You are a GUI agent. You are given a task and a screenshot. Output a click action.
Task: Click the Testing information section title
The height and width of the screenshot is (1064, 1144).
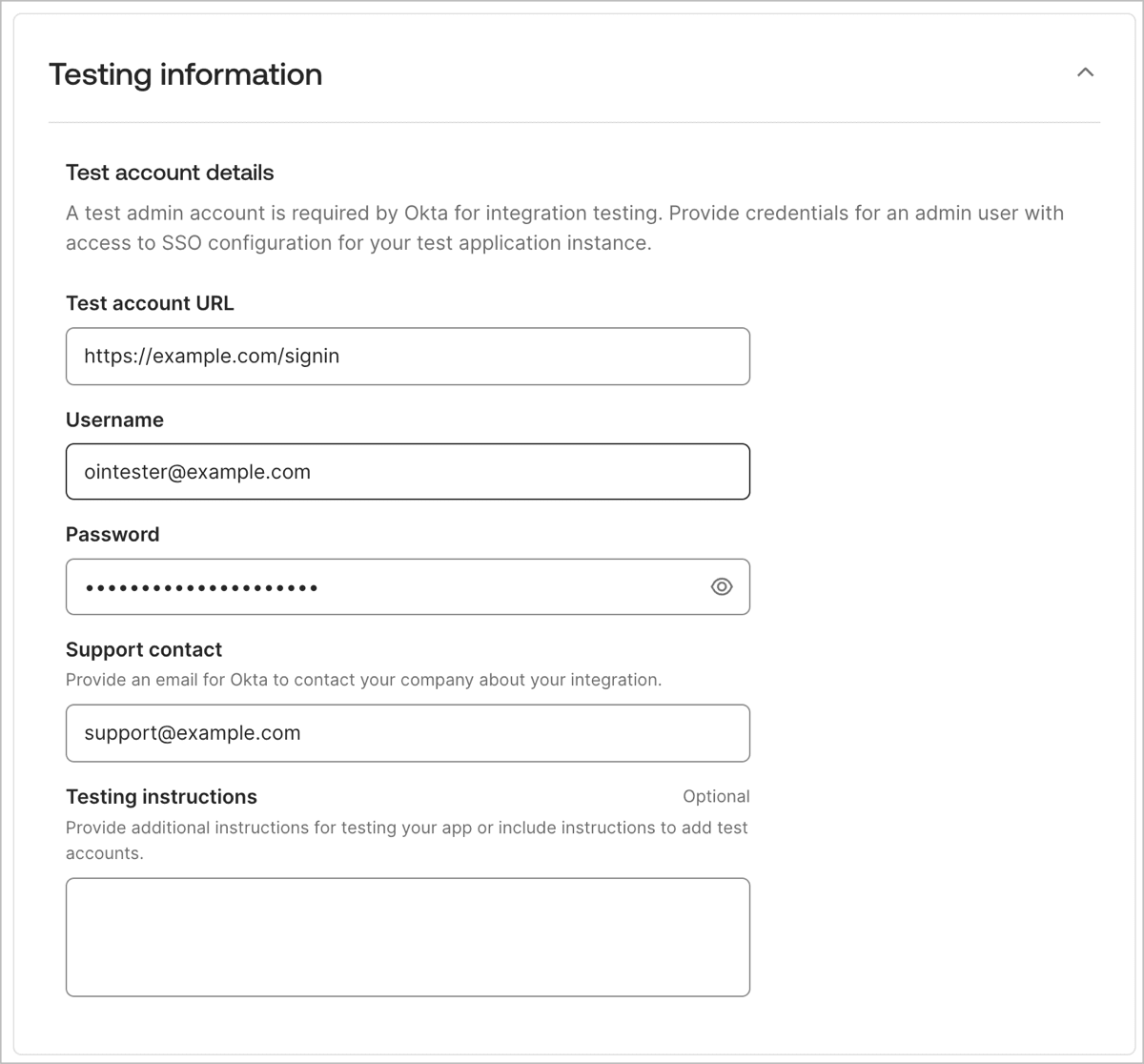pos(186,74)
